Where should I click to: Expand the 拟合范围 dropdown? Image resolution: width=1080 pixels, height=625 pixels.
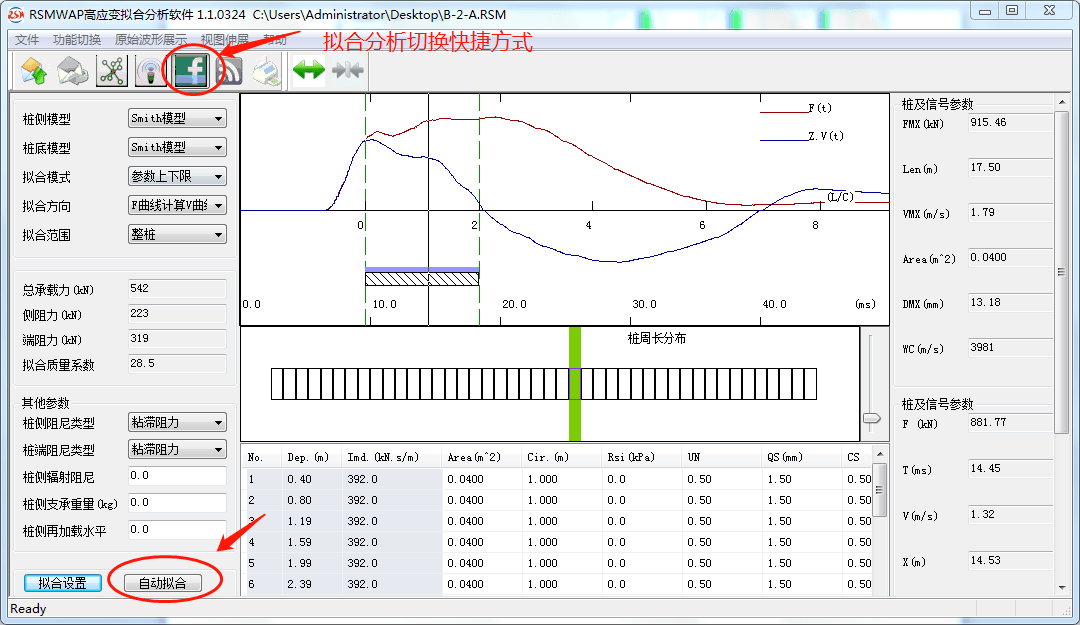218,234
